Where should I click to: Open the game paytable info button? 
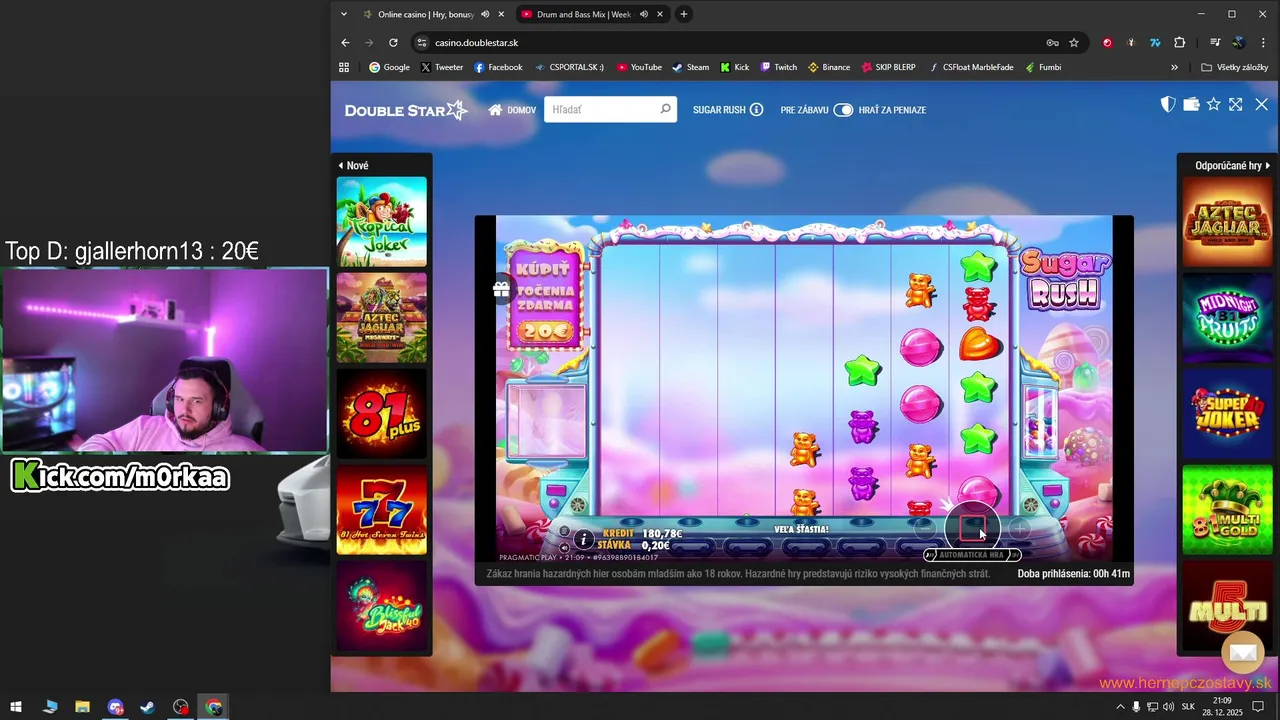click(x=584, y=539)
